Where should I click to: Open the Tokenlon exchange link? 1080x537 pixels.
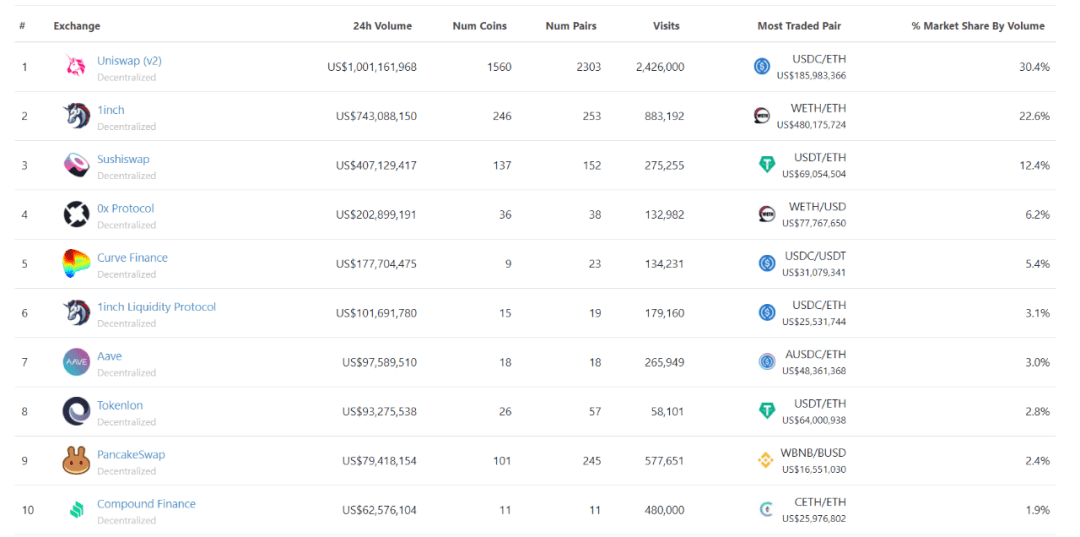click(x=120, y=406)
